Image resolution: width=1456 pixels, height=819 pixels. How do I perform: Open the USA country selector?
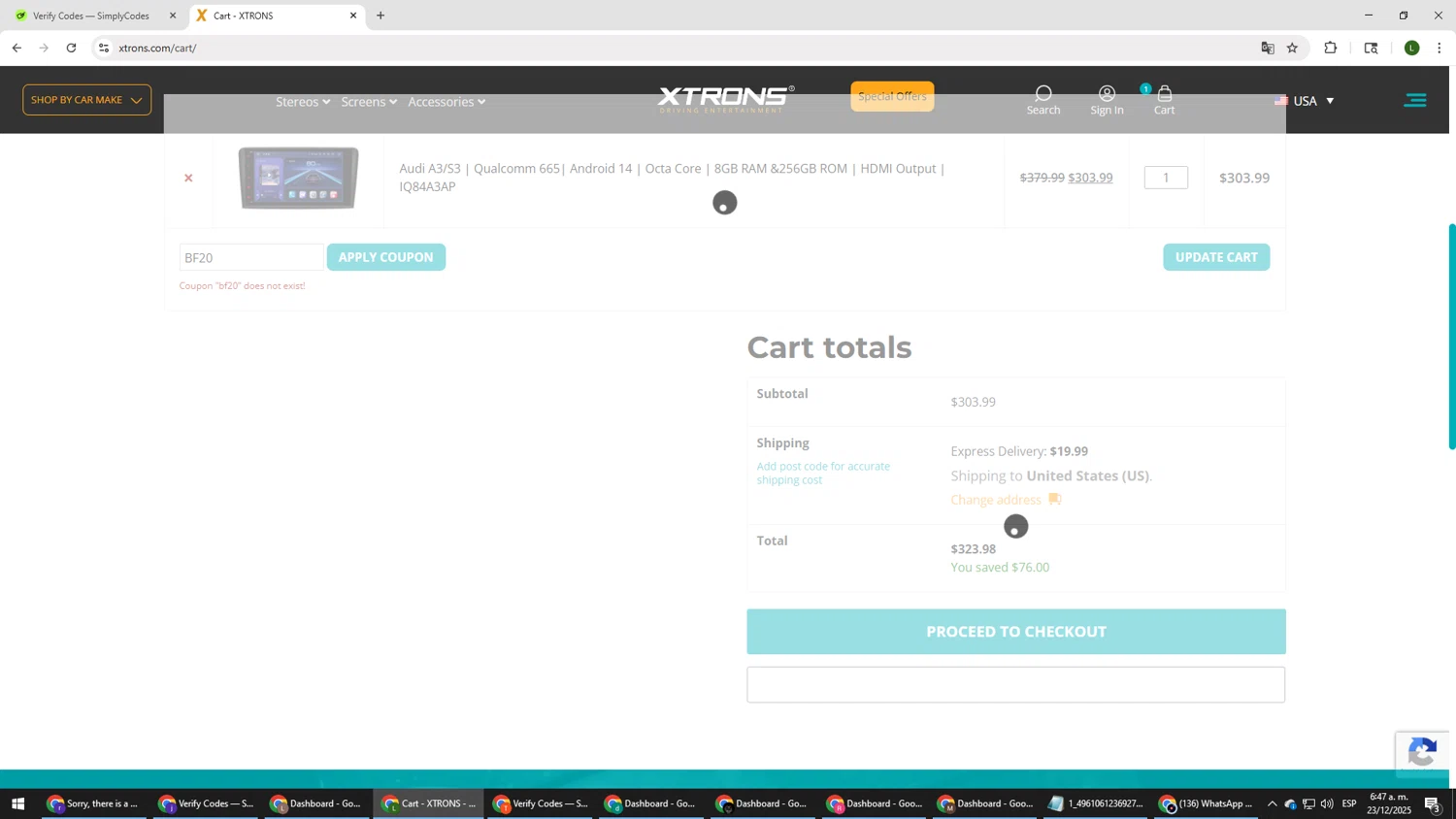pyautogui.click(x=1305, y=101)
